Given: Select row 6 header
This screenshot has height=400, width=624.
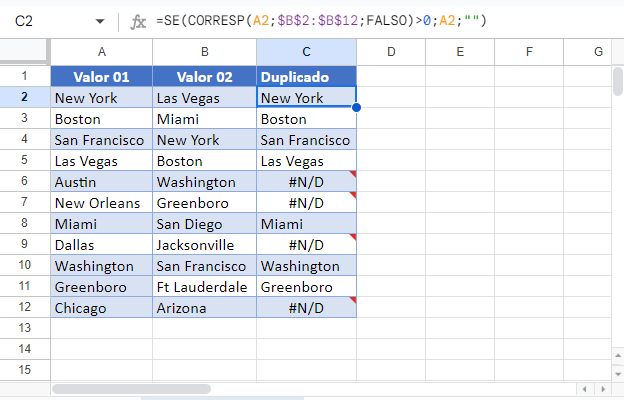Looking at the screenshot, I should [x=25, y=181].
